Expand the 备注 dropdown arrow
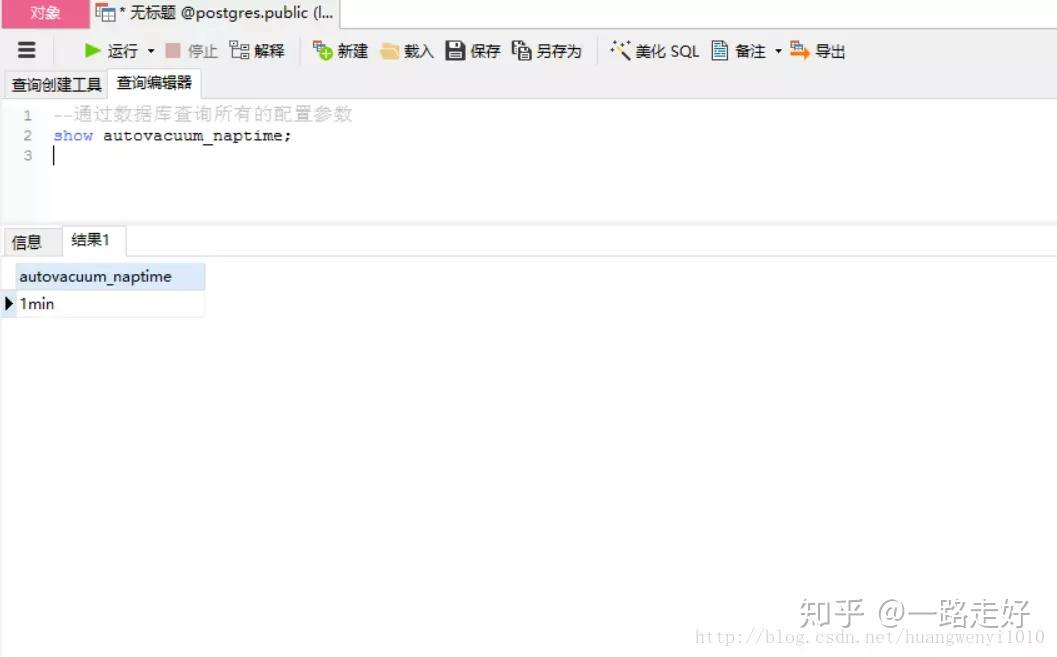Screen dimensions: 1057x657 tap(779, 51)
